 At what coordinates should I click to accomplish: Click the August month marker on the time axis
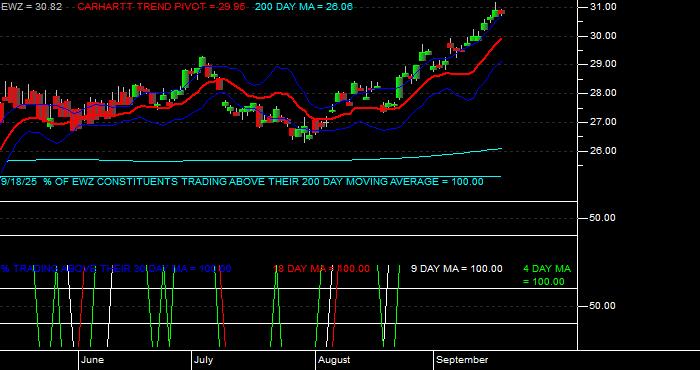click(334, 360)
